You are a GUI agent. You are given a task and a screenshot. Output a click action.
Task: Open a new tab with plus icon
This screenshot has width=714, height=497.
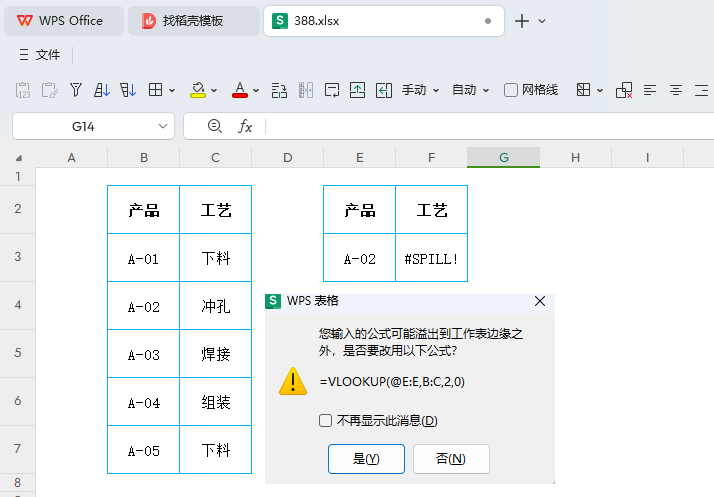[x=522, y=21]
